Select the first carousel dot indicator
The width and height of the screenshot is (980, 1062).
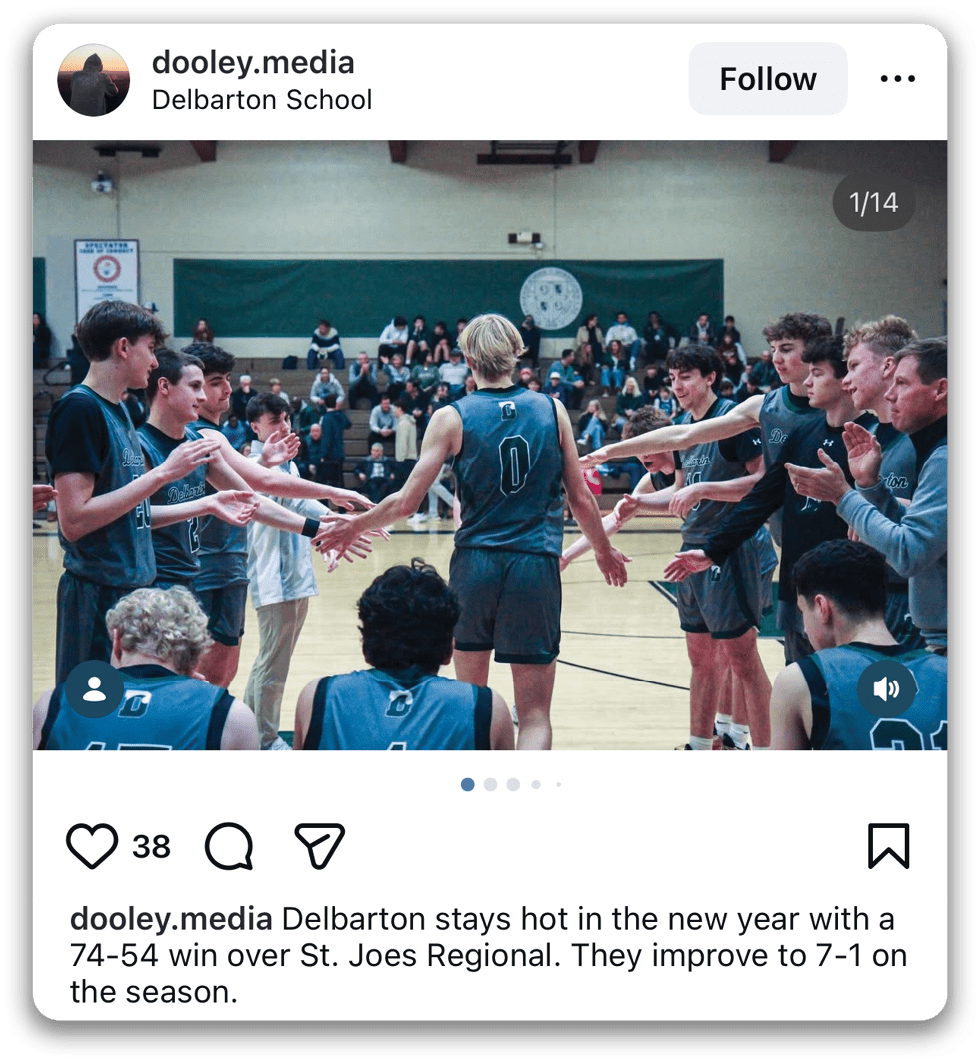tap(467, 784)
